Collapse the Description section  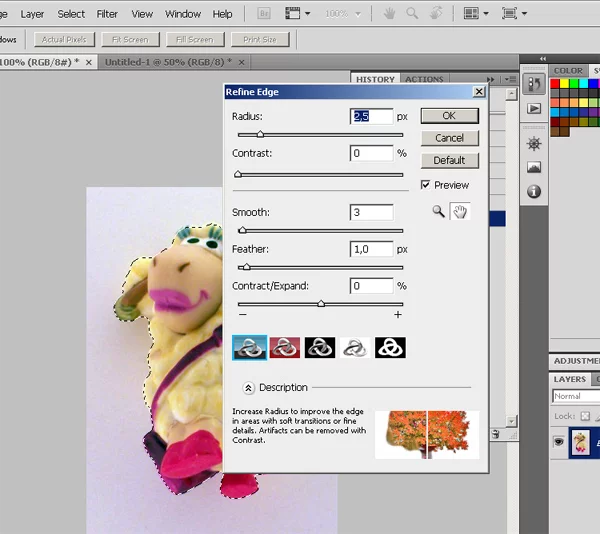tap(248, 388)
